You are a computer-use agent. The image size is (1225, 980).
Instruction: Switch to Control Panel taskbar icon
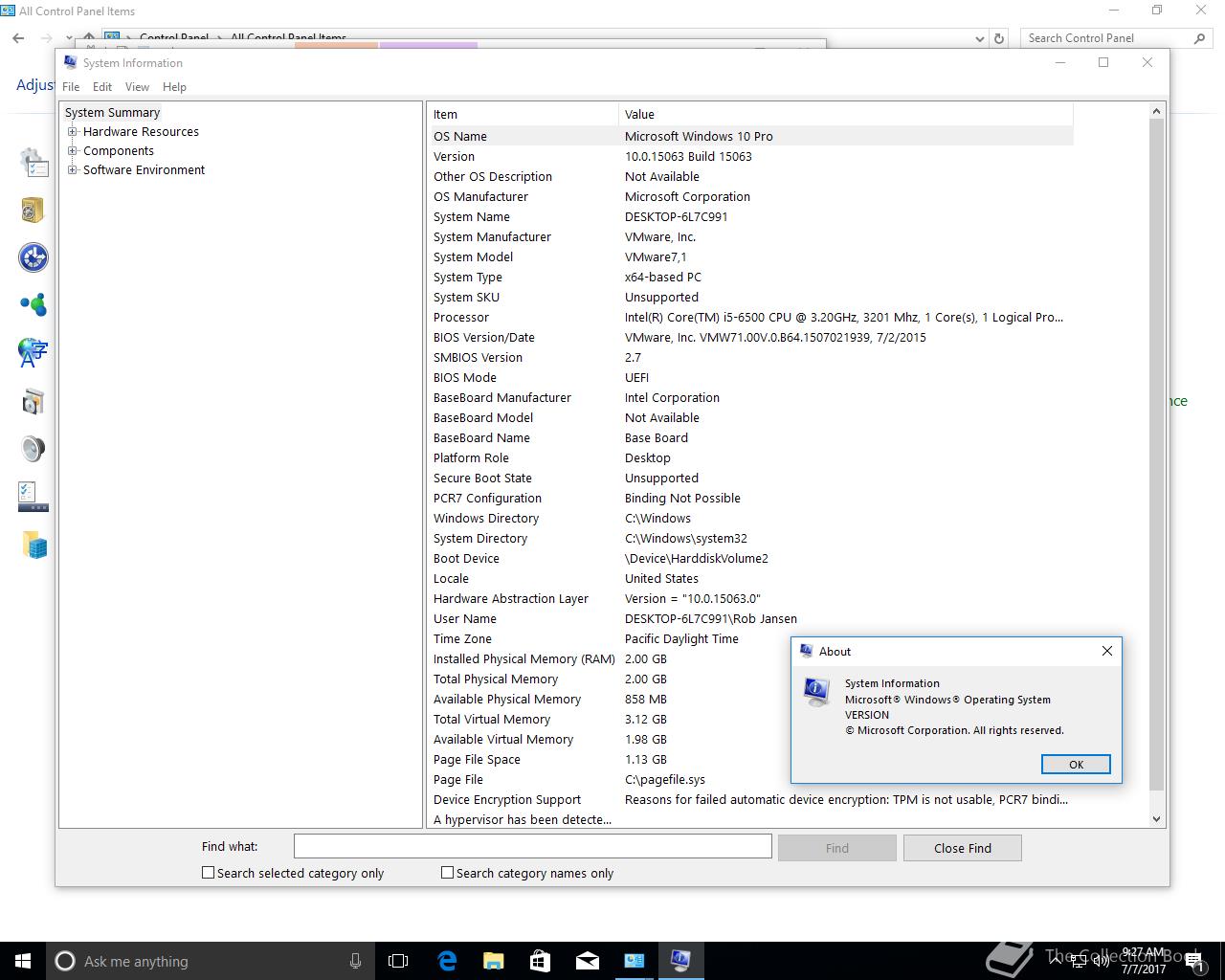click(x=634, y=961)
